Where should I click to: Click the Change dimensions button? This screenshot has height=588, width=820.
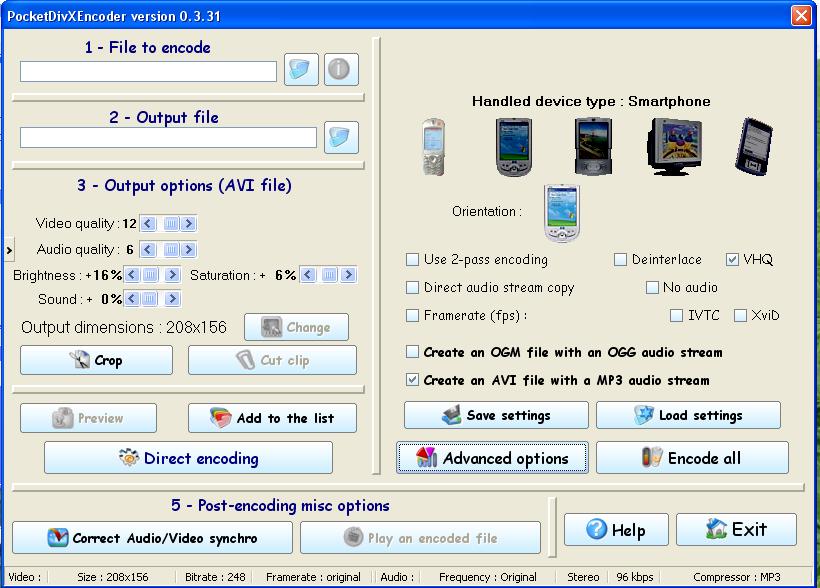[296, 327]
